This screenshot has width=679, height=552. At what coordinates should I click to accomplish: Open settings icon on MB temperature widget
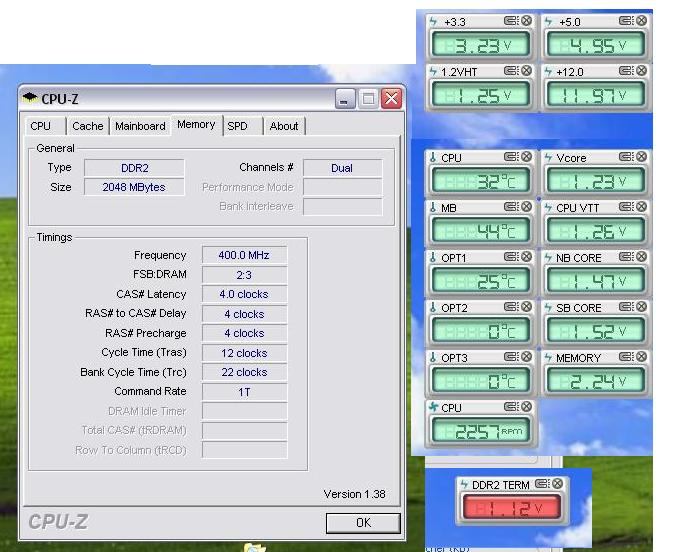click(x=511, y=207)
